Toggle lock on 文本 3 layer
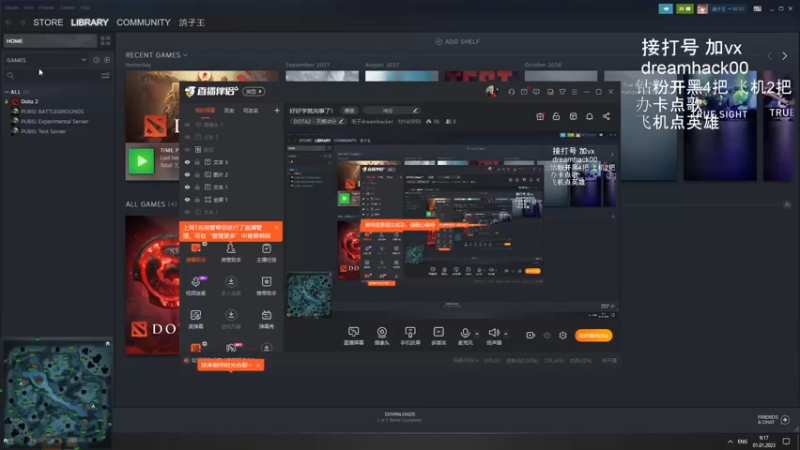This screenshot has width=800, height=450. click(x=197, y=162)
